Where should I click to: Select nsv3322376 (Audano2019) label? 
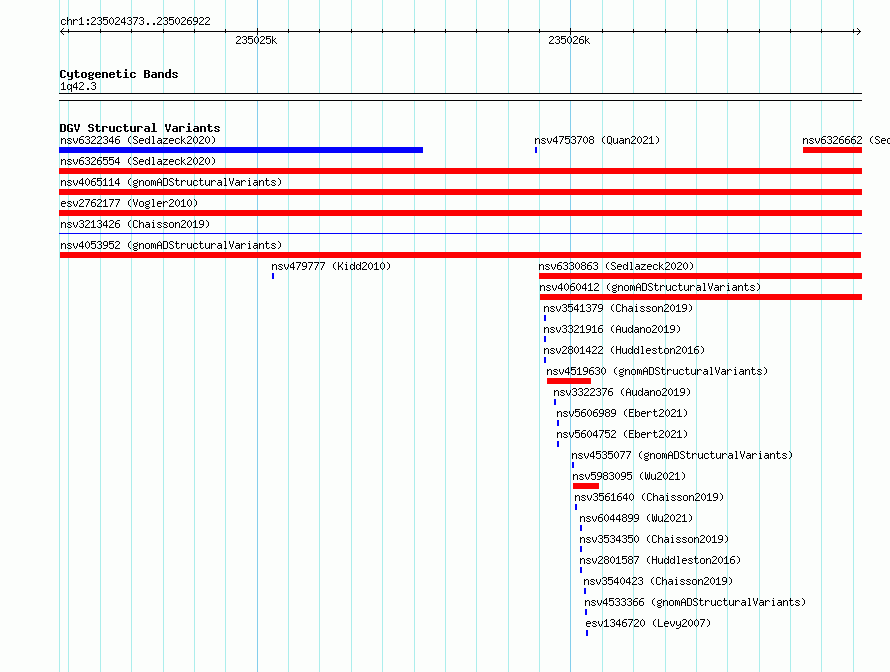tap(622, 392)
